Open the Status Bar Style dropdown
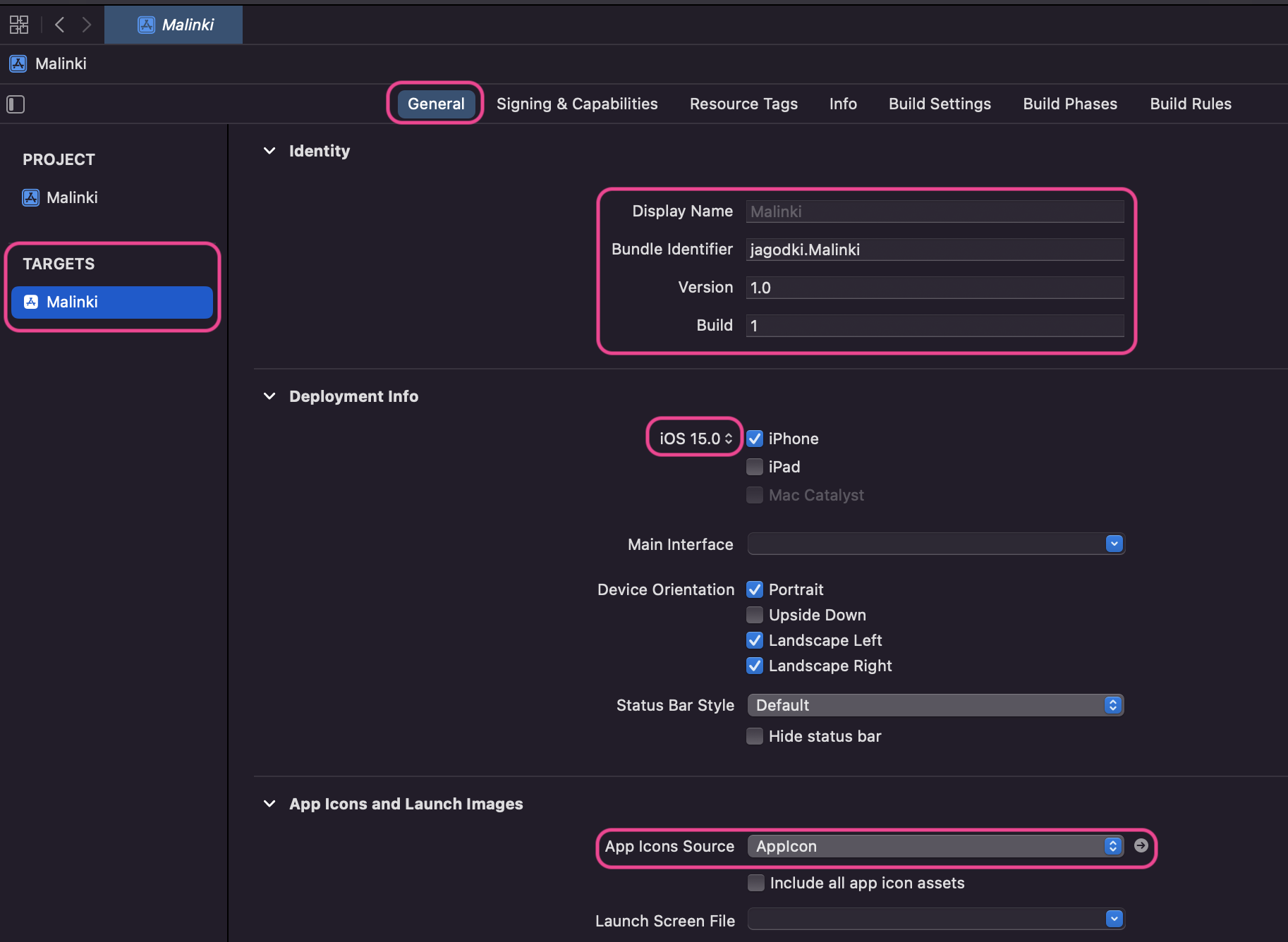This screenshot has width=1288, height=942. (935, 705)
